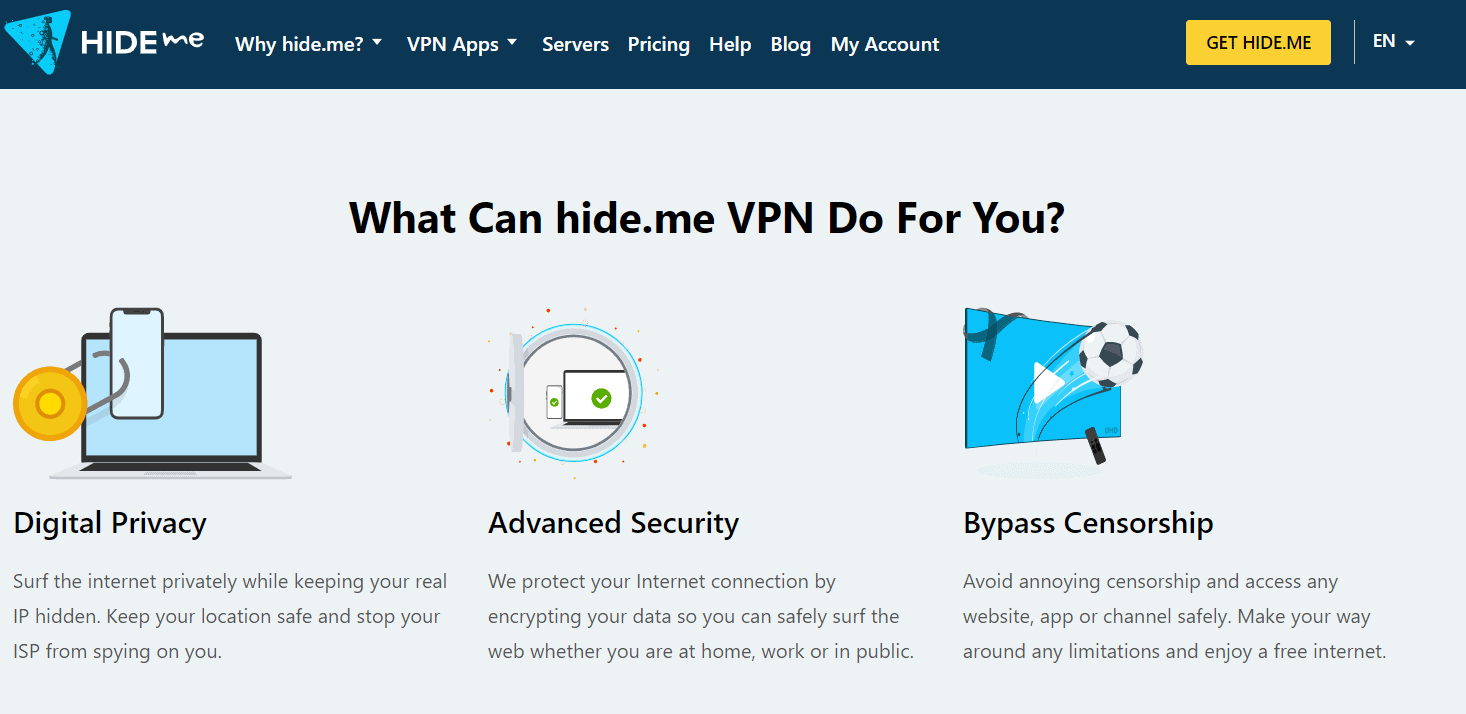This screenshot has width=1466, height=714.
Task: Click the green checkmark in vault graphic
Action: click(601, 398)
